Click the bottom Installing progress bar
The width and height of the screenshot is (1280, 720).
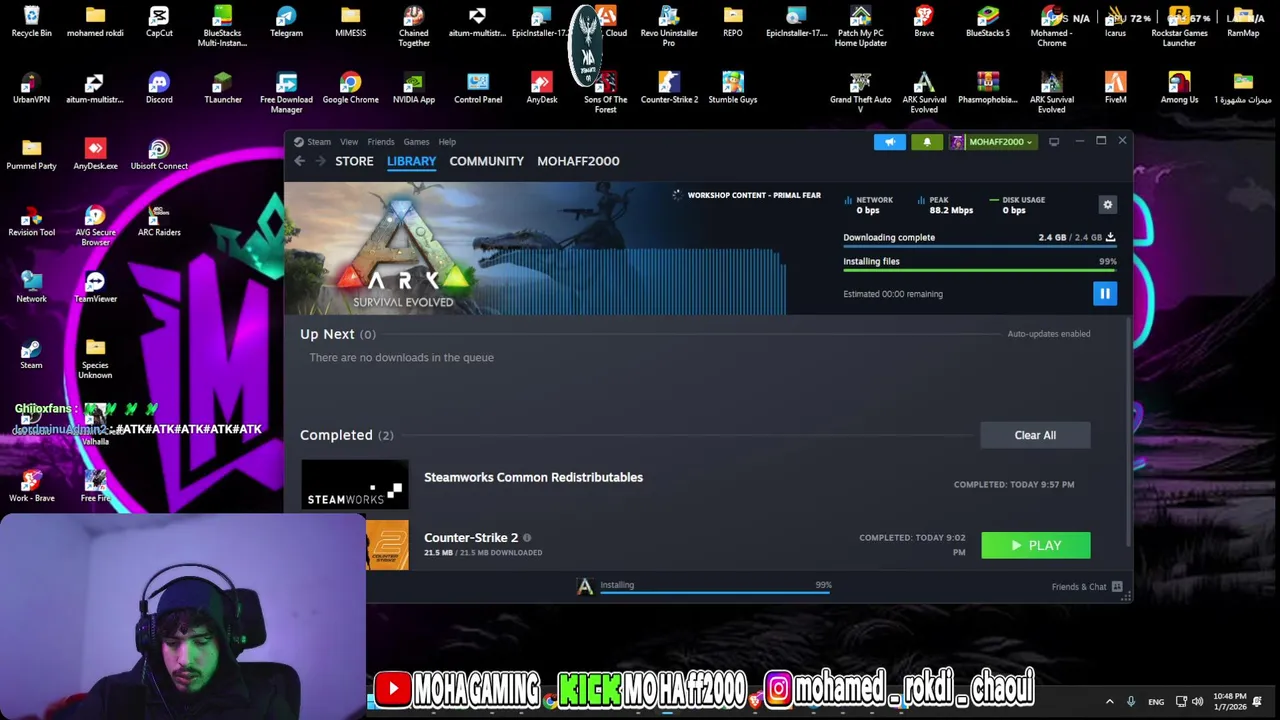714,592
